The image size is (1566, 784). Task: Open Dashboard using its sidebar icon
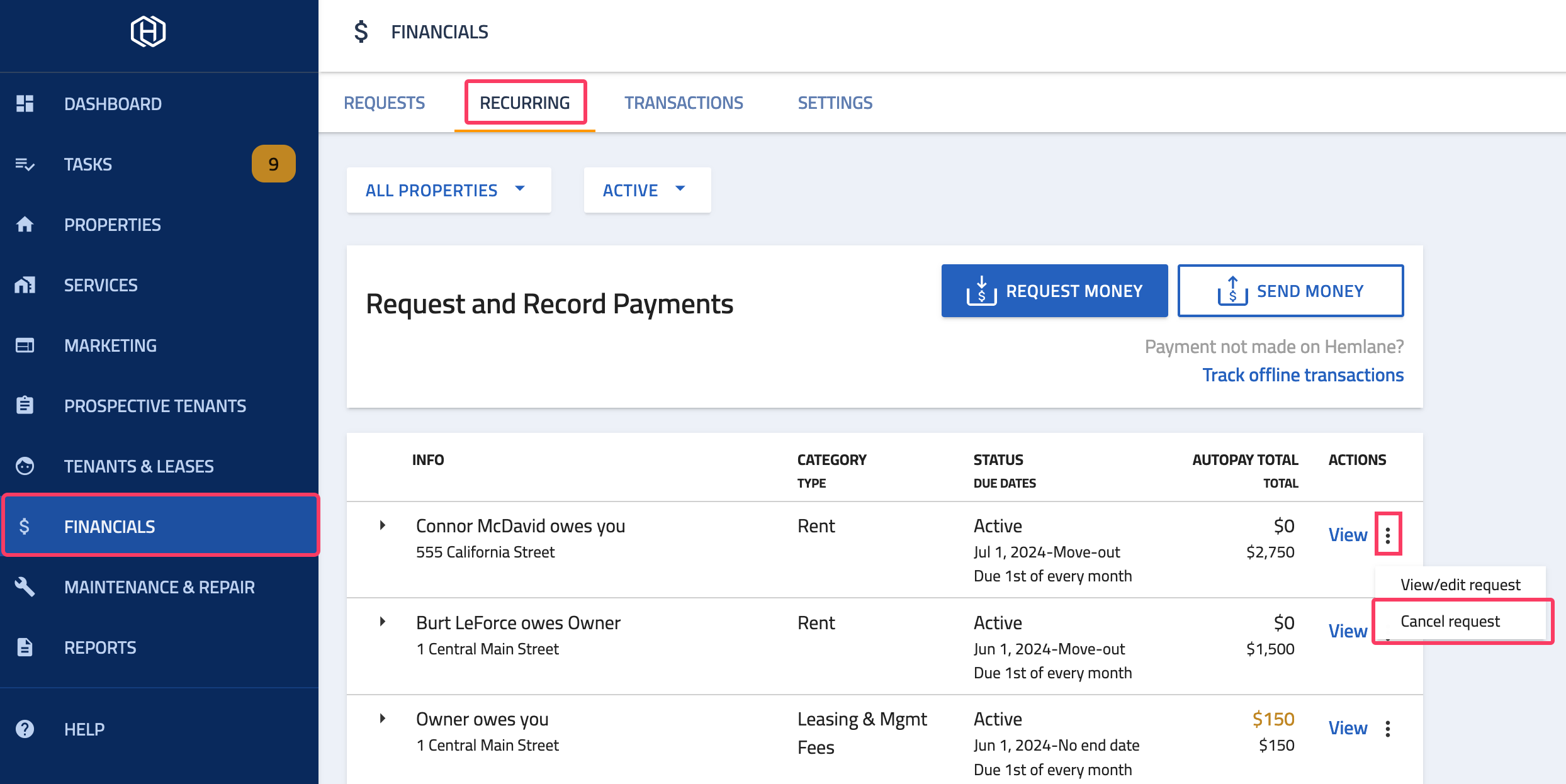[x=25, y=103]
